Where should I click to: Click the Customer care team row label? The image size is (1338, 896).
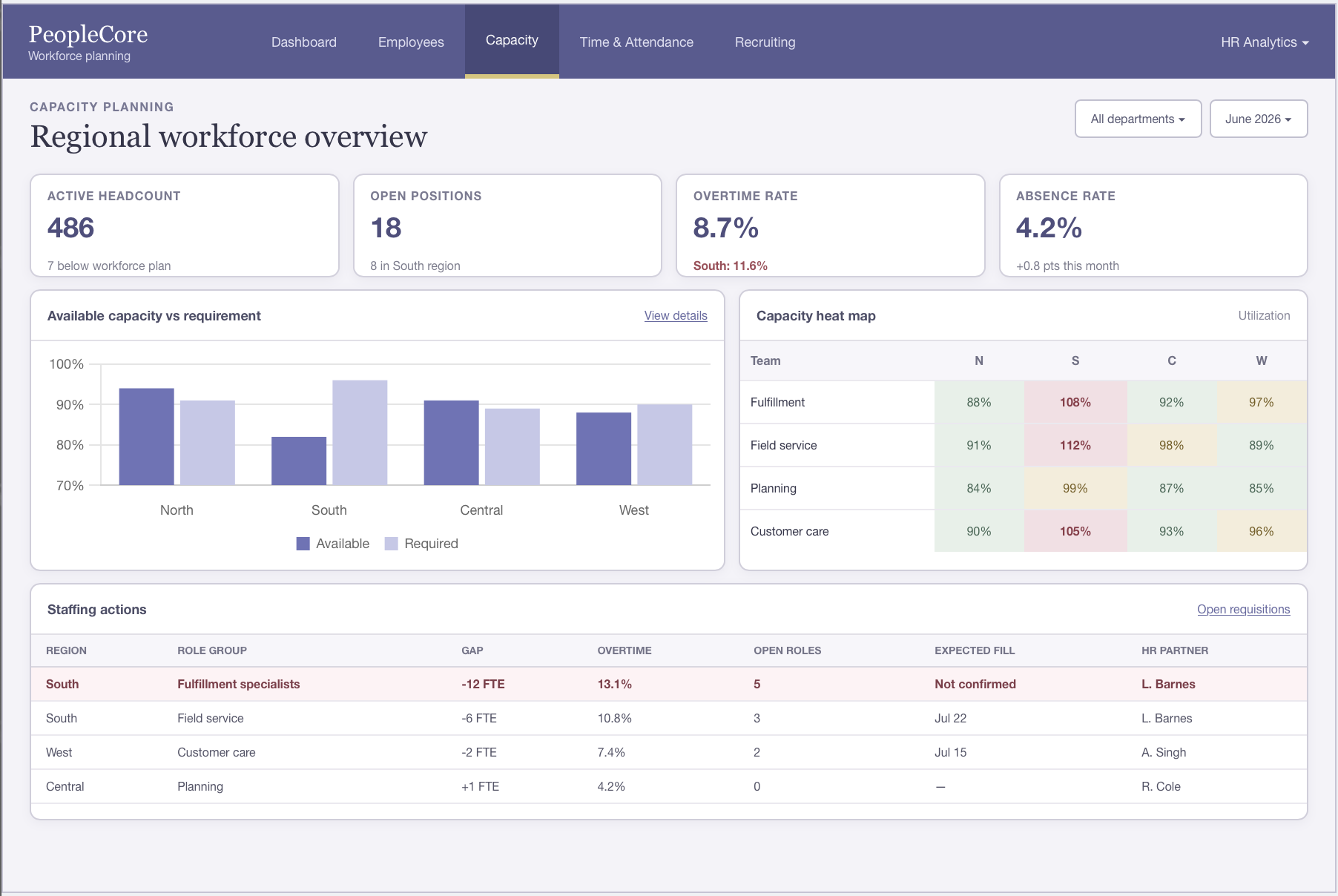[x=789, y=531]
